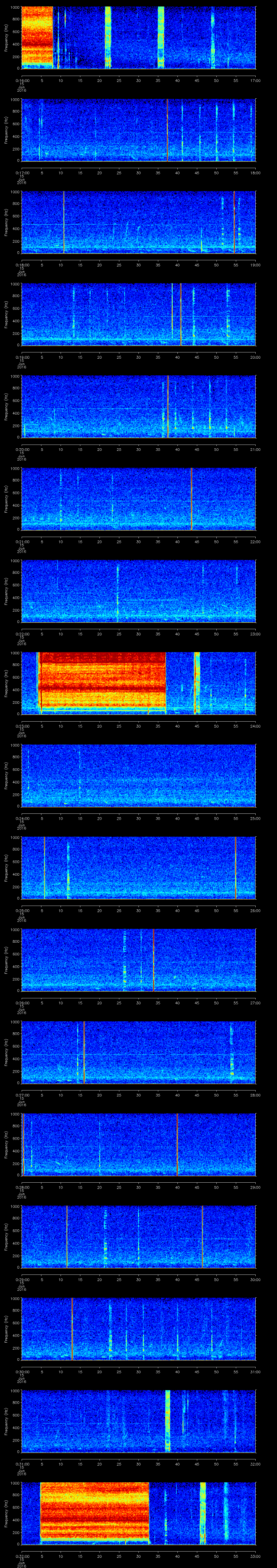Select the spectrogram beginning at 0:17:00
Screen dimensions: 277x1568
point(139,130)
